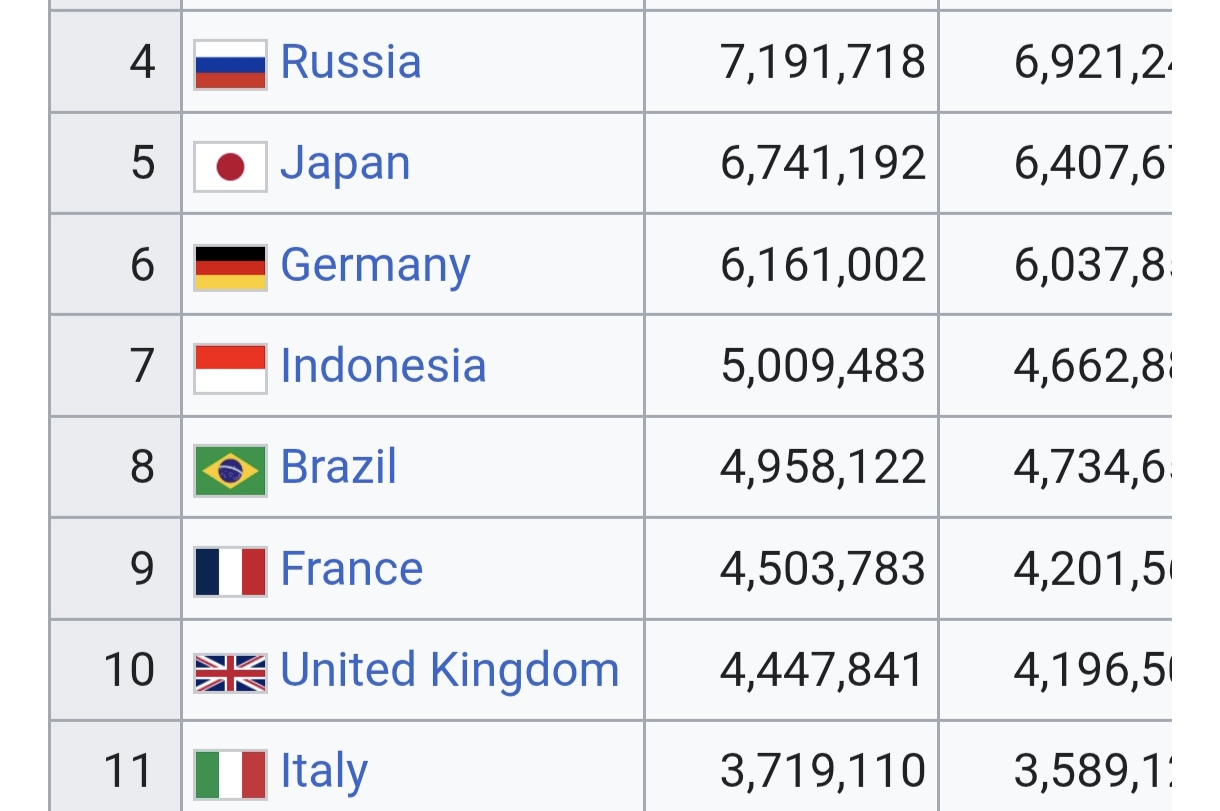Open the Brazil country link
This screenshot has height=811, width=1220.
339,467
